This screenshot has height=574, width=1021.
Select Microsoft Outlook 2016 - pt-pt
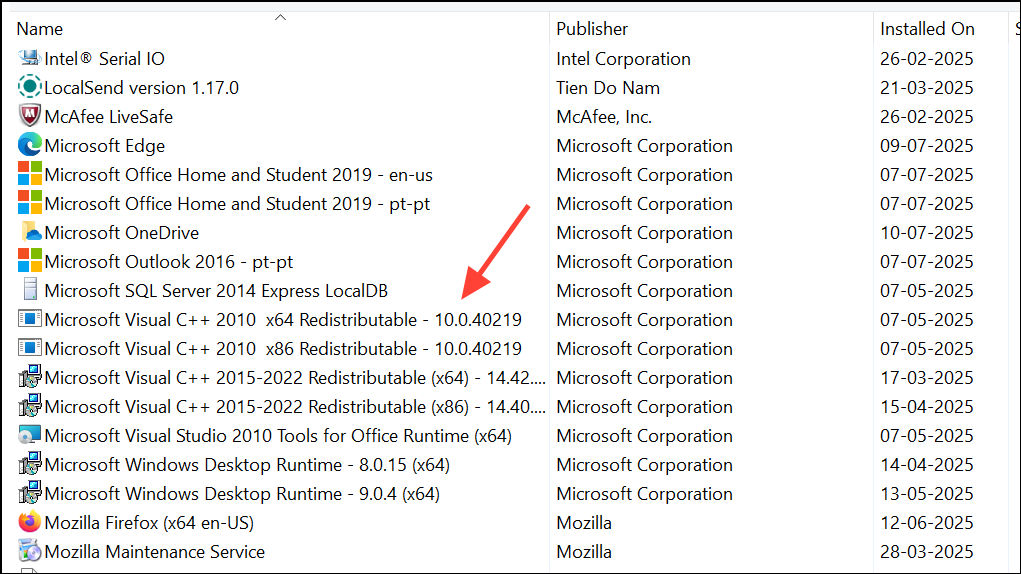click(x=169, y=262)
